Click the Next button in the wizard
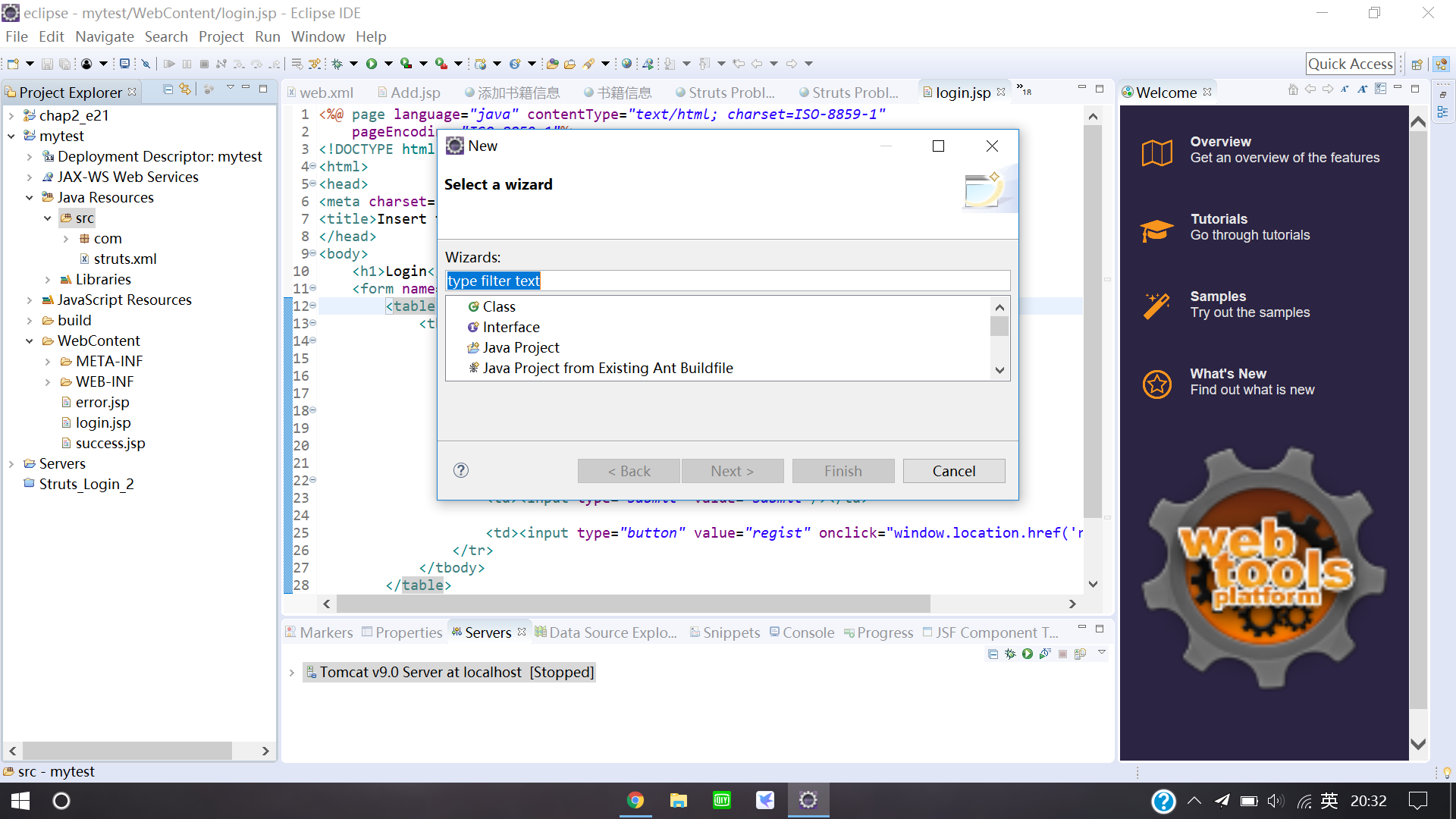Image resolution: width=1456 pixels, height=819 pixels. [x=733, y=470]
